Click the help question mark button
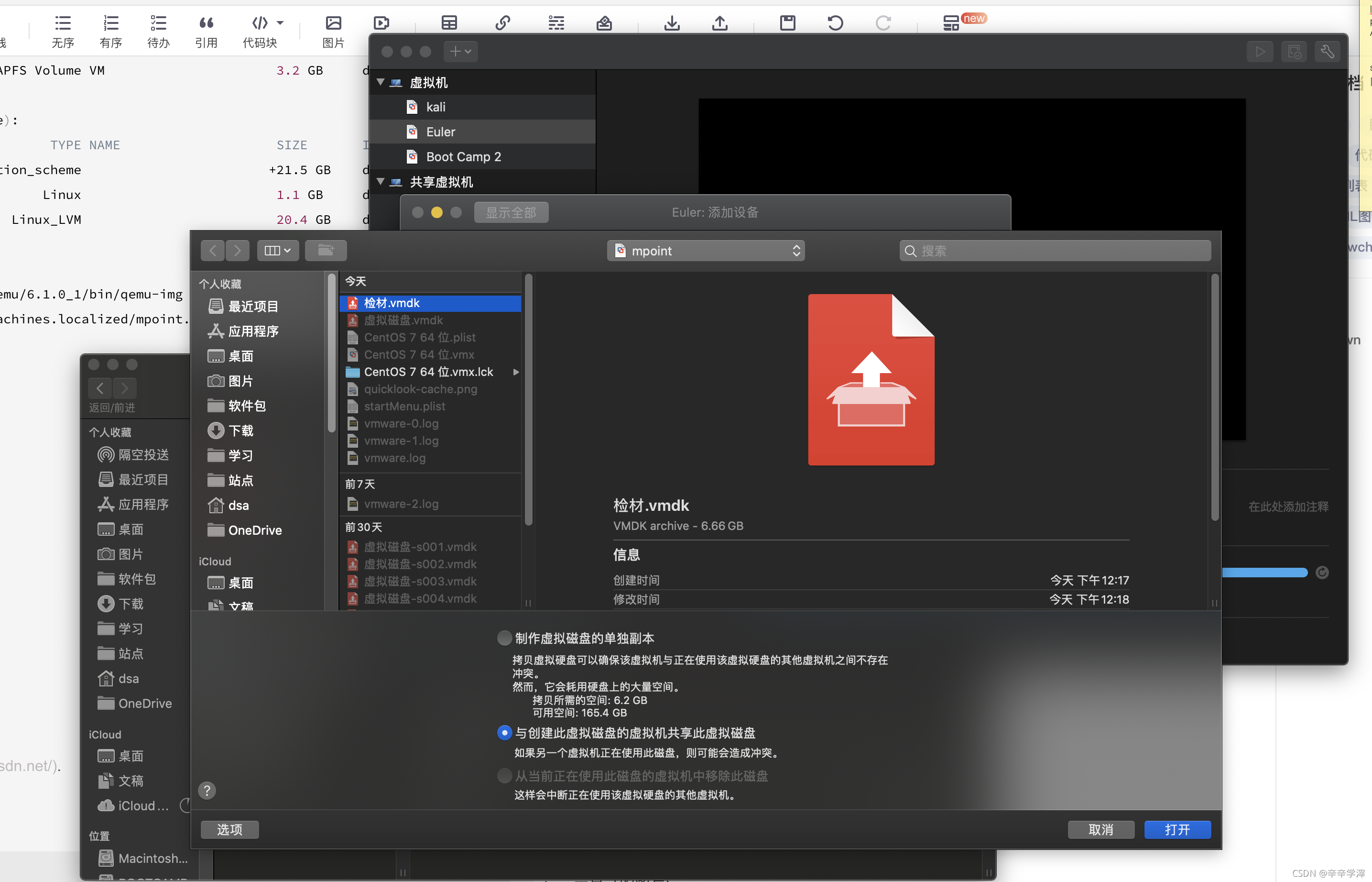 (207, 790)
